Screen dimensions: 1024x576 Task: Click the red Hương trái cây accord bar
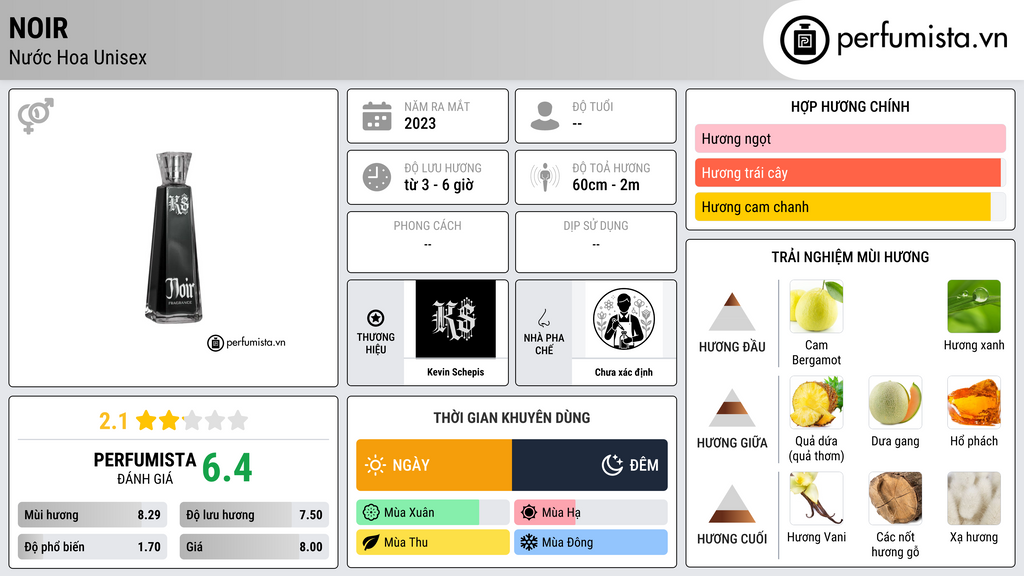[850, 172]
